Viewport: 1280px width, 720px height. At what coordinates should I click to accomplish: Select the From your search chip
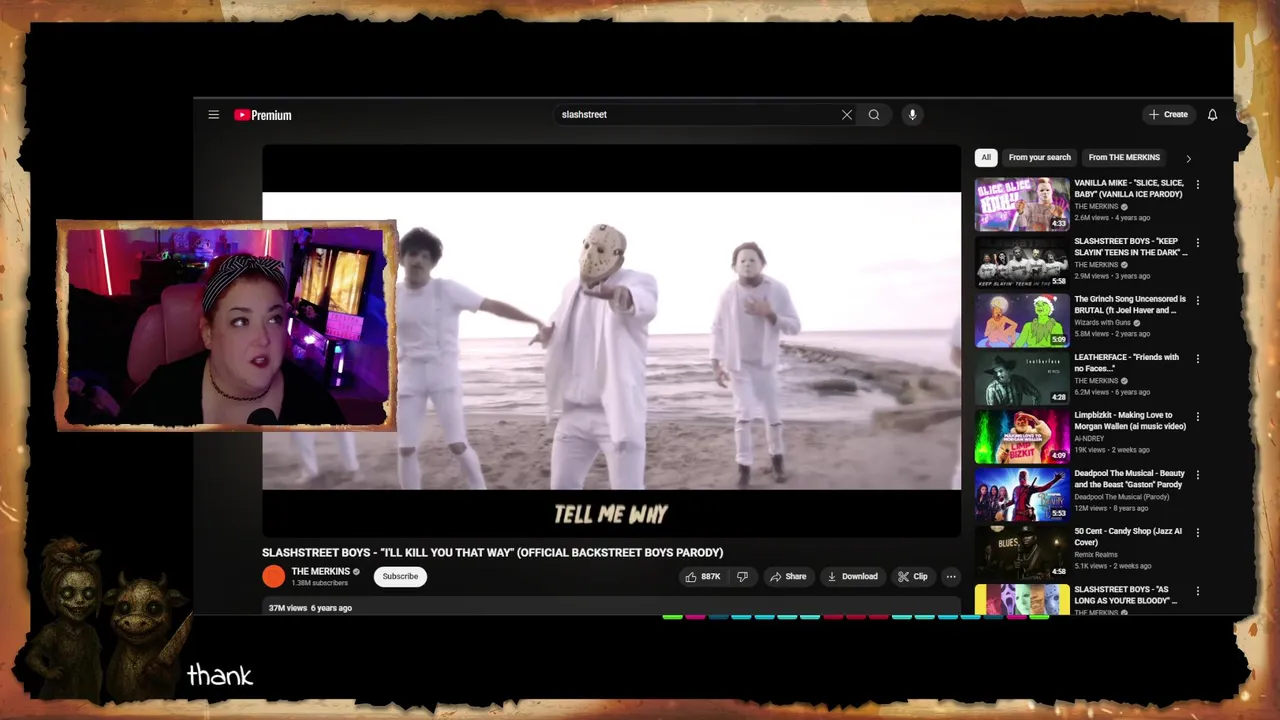click(x=1039, y=157)
